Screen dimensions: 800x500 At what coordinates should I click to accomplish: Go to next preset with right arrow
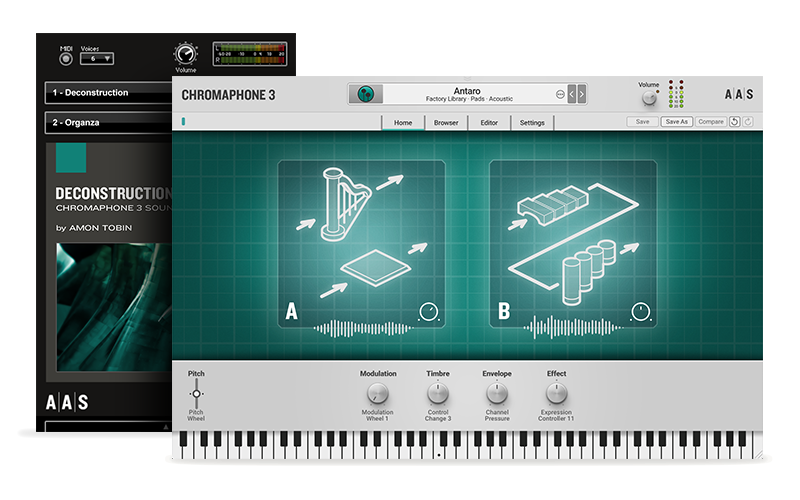pyautogui.click(x=582, y=94)
